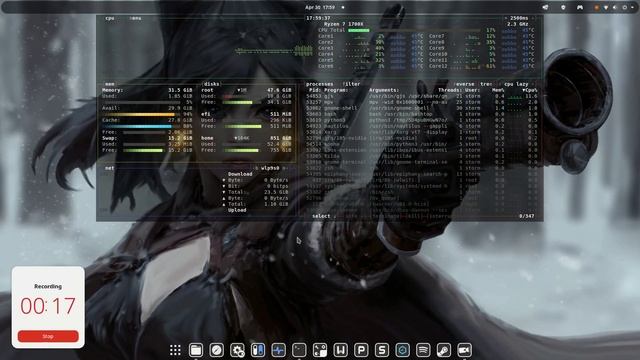
Task: Click the select option at processes bottom
Action: click(x=321, y=216)
